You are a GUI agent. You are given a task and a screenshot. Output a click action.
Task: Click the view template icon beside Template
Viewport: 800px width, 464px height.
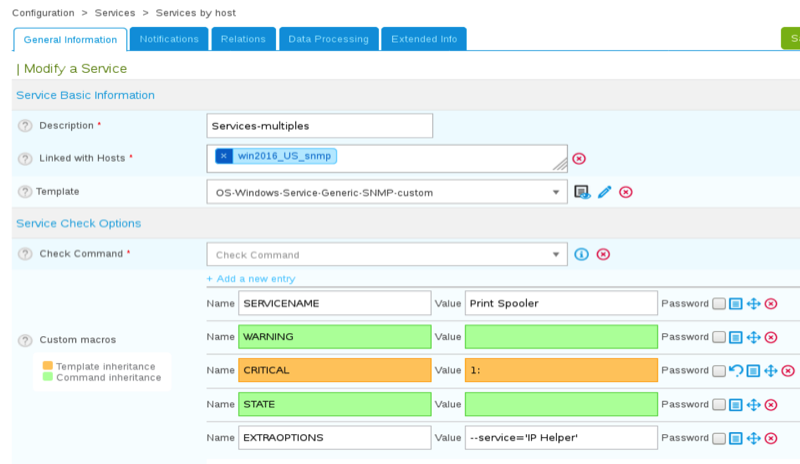[x=582, y=192]
